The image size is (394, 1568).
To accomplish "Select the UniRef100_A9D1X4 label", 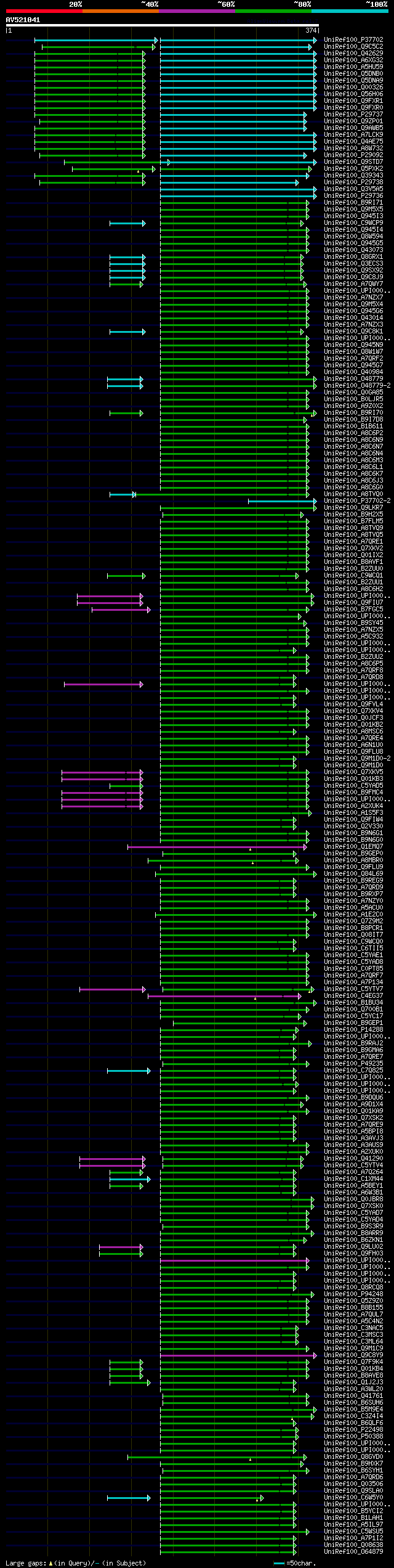I will pos(353,1105).
